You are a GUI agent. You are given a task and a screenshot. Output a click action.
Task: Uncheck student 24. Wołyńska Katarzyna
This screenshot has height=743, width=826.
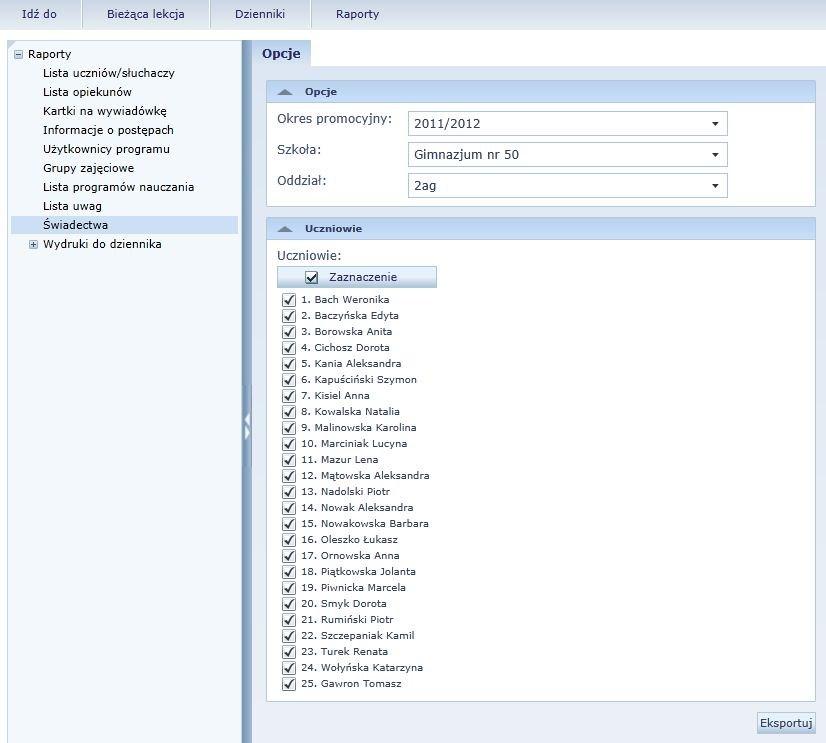(289, 668)
